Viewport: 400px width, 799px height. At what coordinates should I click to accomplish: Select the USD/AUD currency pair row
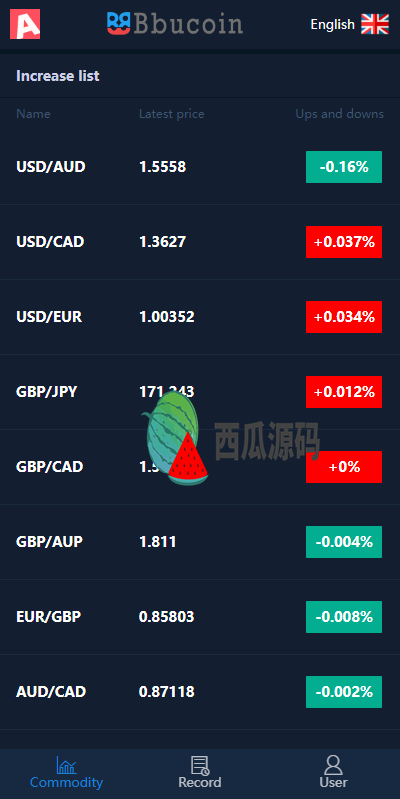tap(200, 167)
